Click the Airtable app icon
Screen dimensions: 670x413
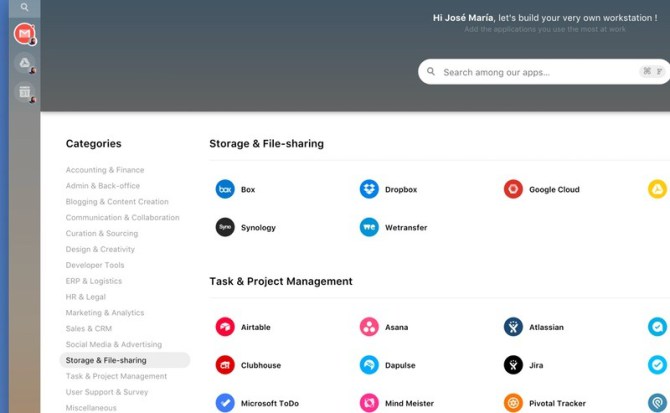pos(225,327)
